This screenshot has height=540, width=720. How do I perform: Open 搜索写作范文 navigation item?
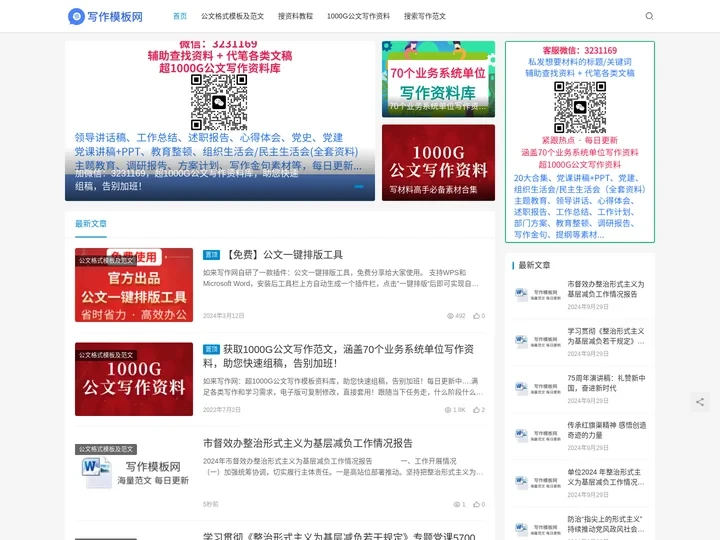[x=425, y=16]
